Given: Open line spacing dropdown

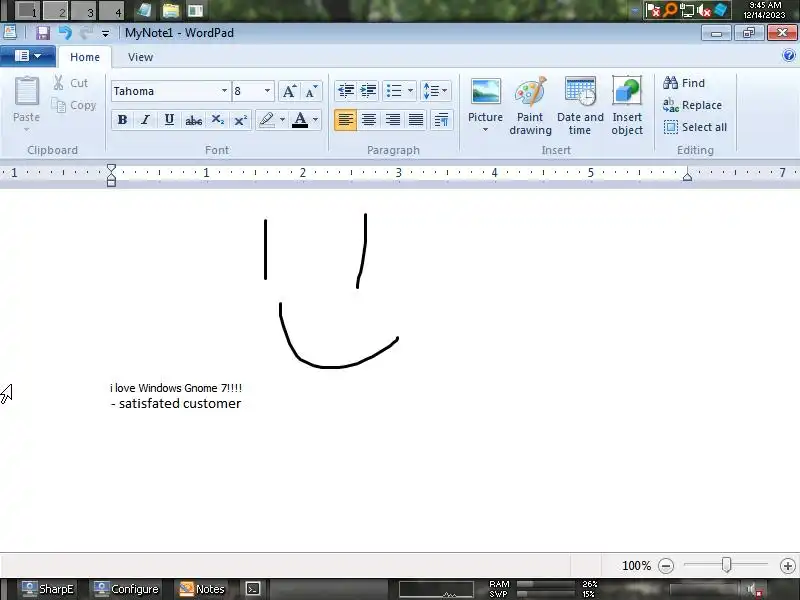Looking at the screenshot, I should [435, 91].
